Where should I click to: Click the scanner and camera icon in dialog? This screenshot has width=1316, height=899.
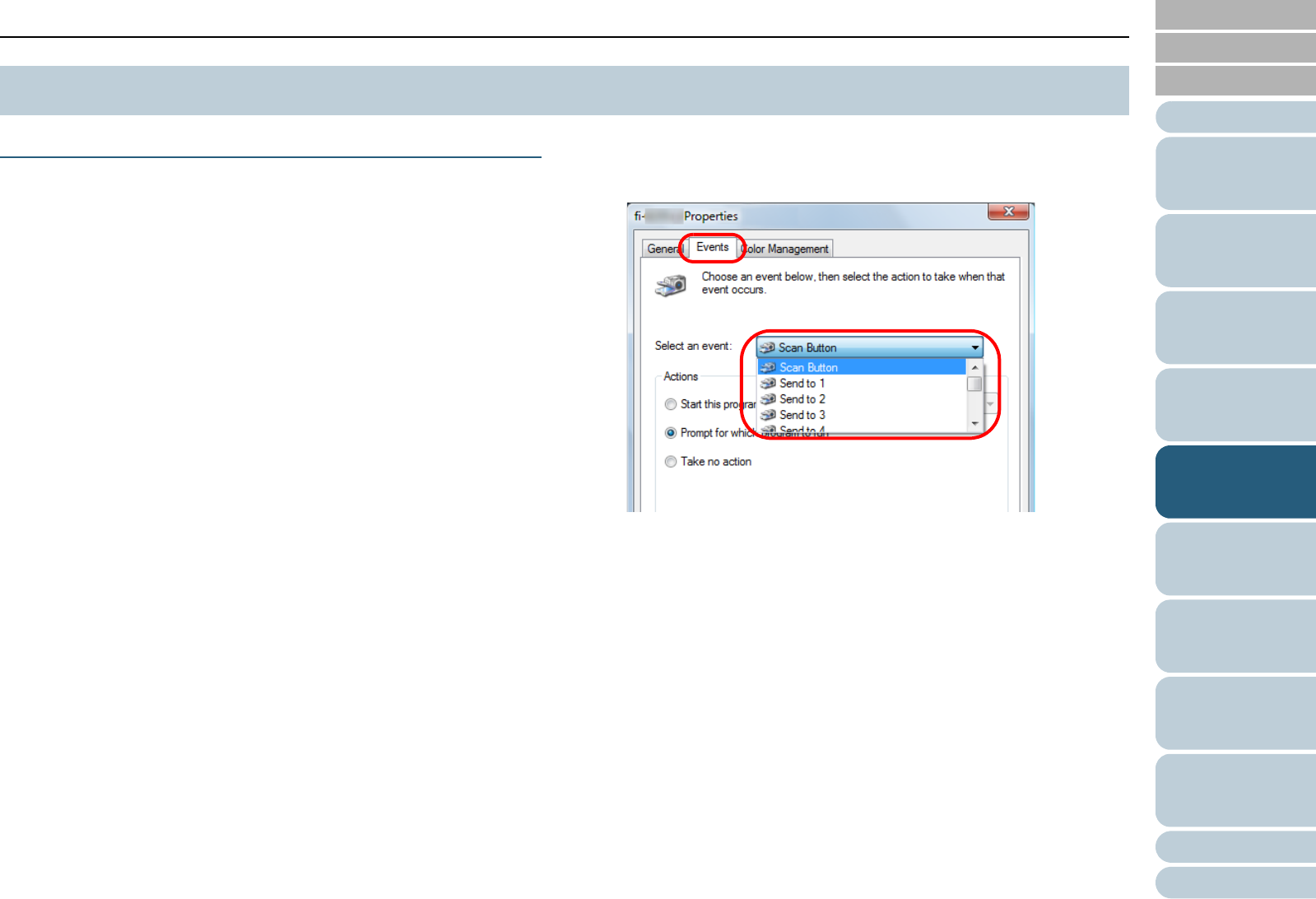click(x=671, y=286)
